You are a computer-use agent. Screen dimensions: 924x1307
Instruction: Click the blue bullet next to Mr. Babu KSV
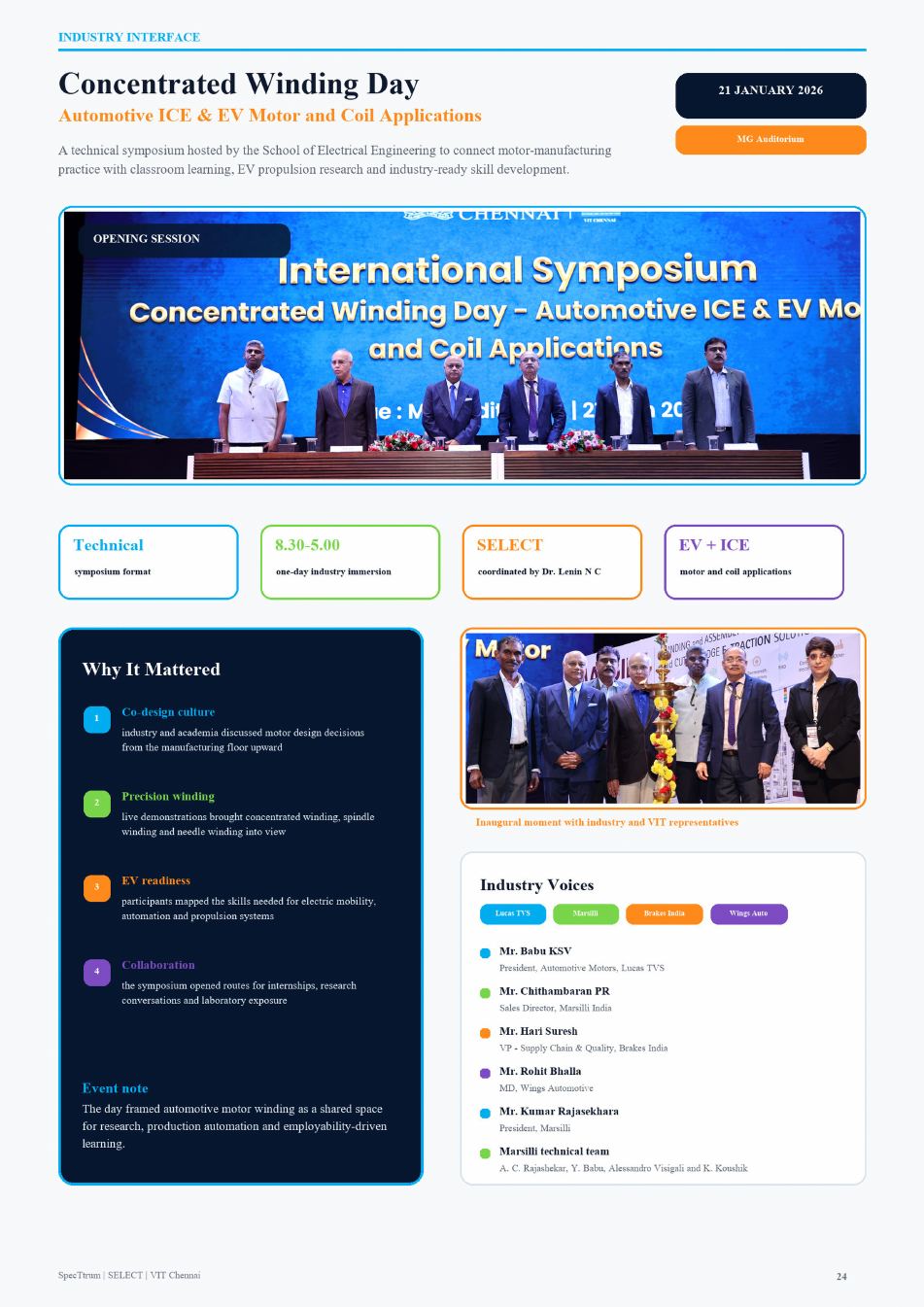pyautogui.click(x=485, y=953)
